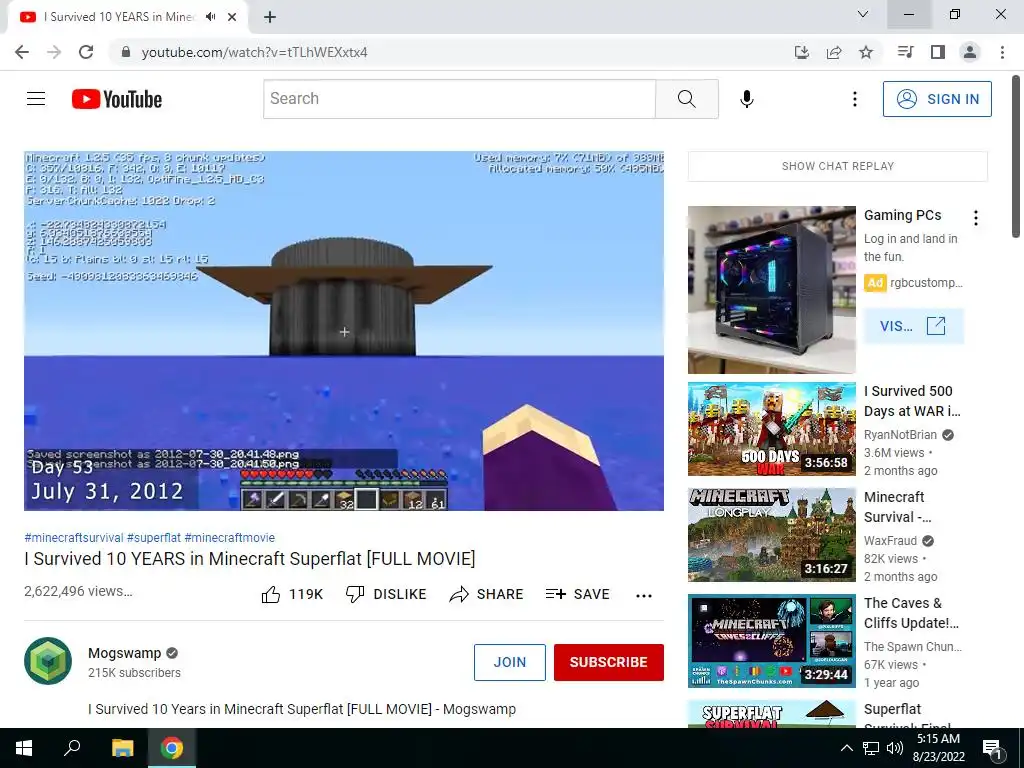Screen dimensions: 1024x768
Task: Open the WaxFraud channel name
Action: 891,541
